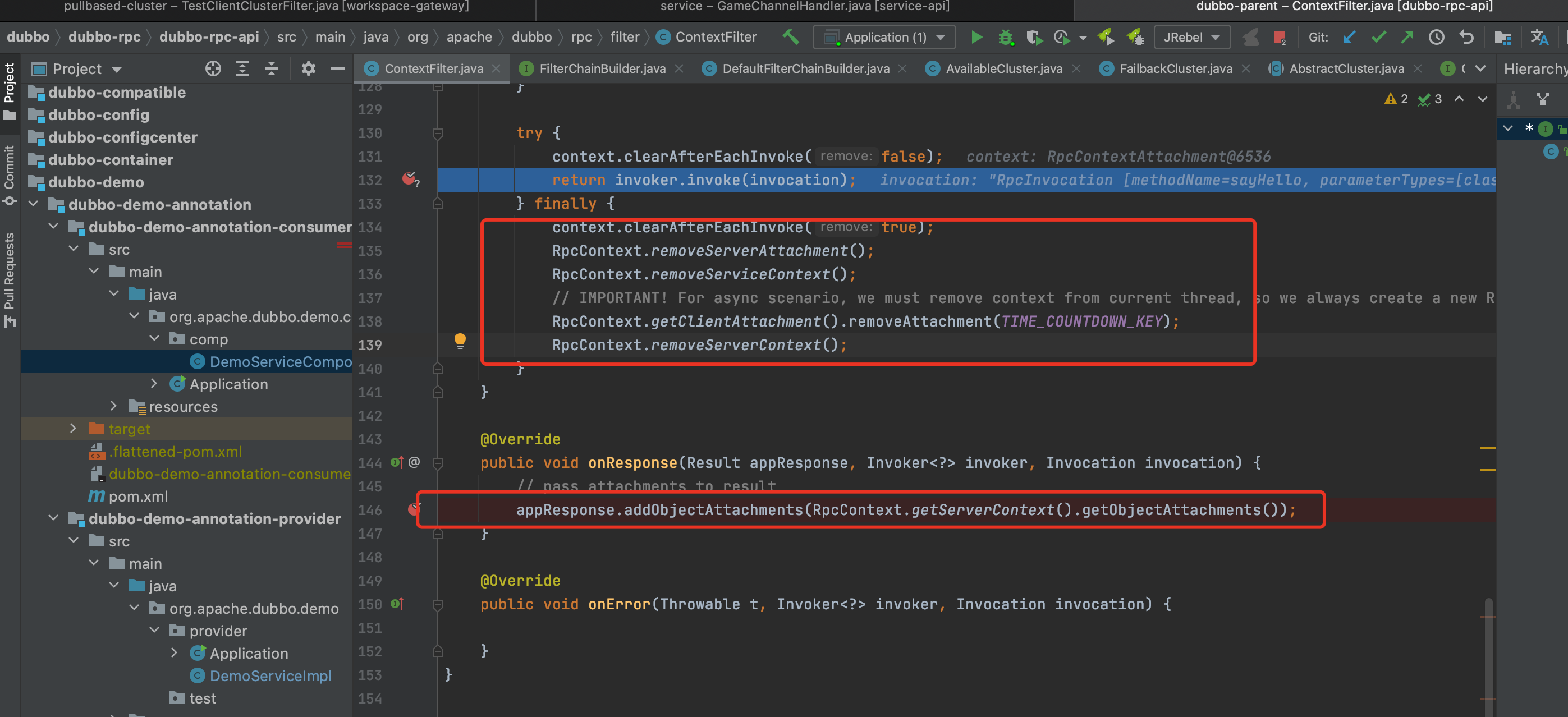Stop the running process
Screen dimensions: 1568x717
click(1279, 37)
